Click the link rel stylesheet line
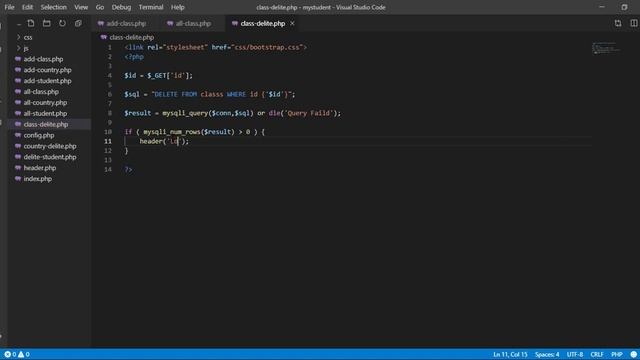This screenshot has height=360, width=640. [x=216, y=47]
